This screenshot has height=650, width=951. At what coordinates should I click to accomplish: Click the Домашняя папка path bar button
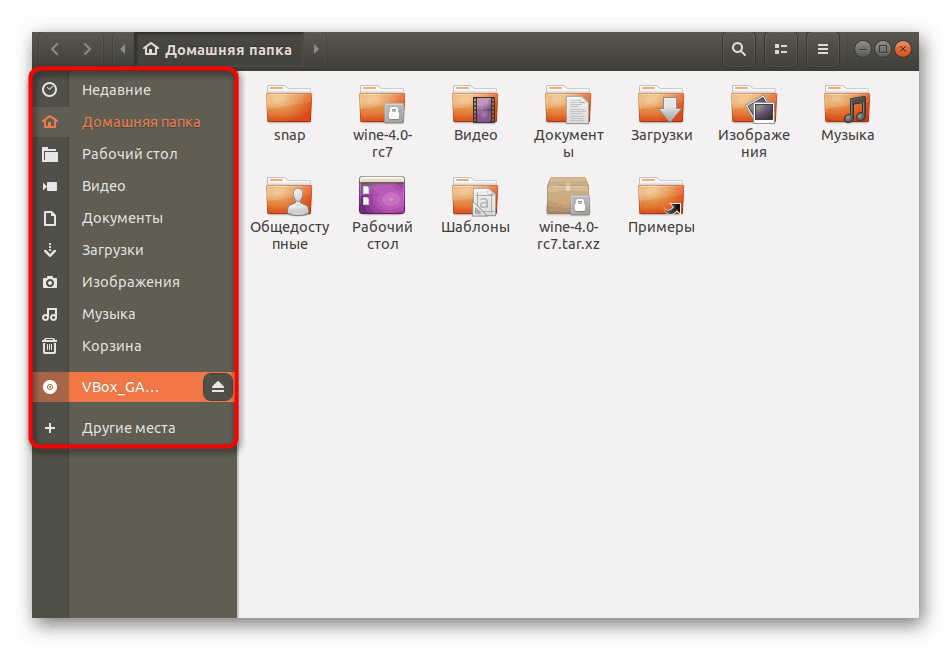219,49
